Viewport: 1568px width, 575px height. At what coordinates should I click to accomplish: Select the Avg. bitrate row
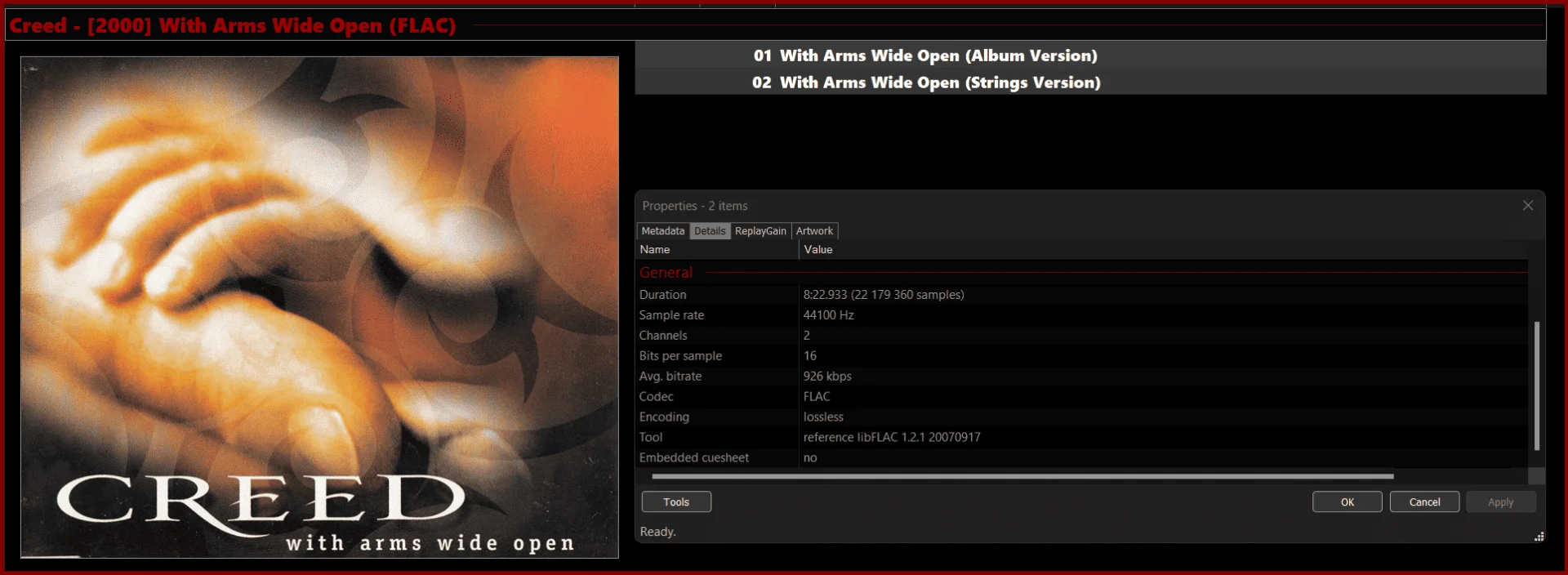tap(1082, 377)
